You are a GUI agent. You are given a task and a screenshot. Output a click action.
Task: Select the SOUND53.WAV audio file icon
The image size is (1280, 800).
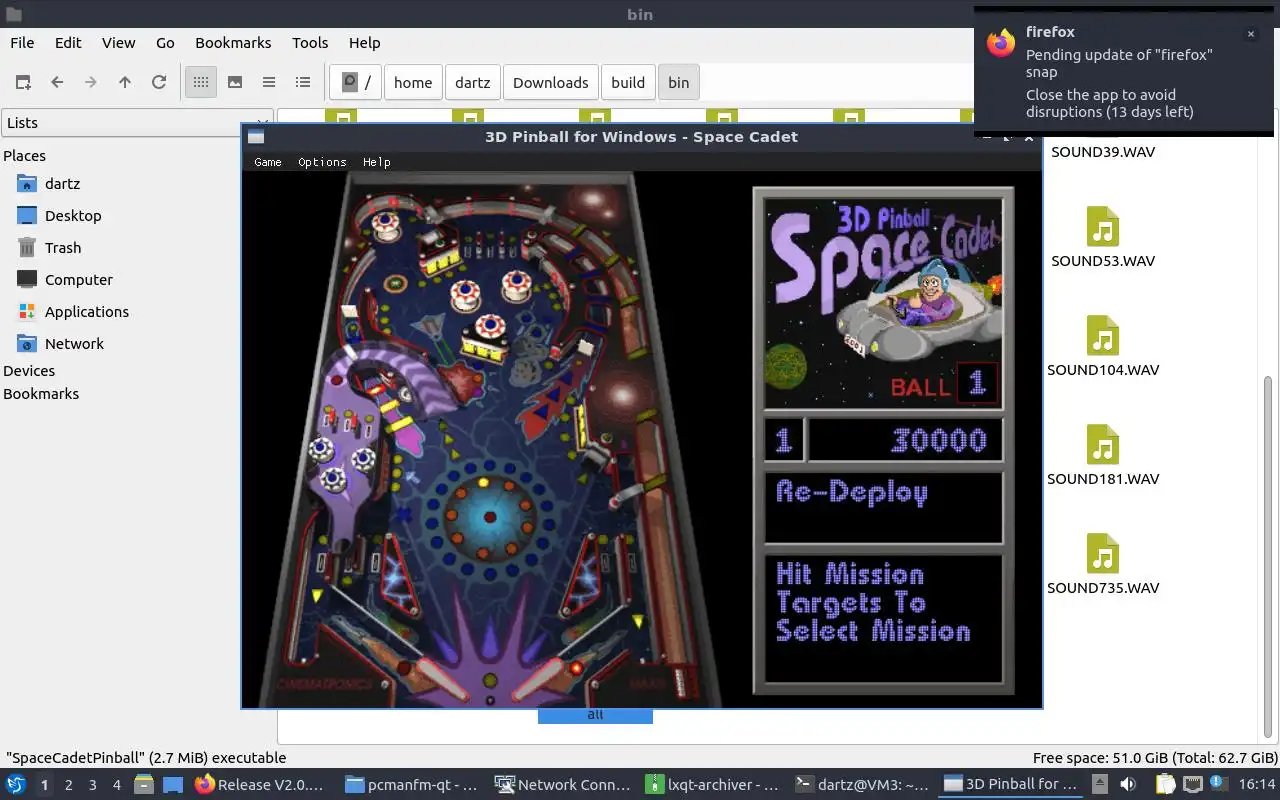click(1103, 228)
